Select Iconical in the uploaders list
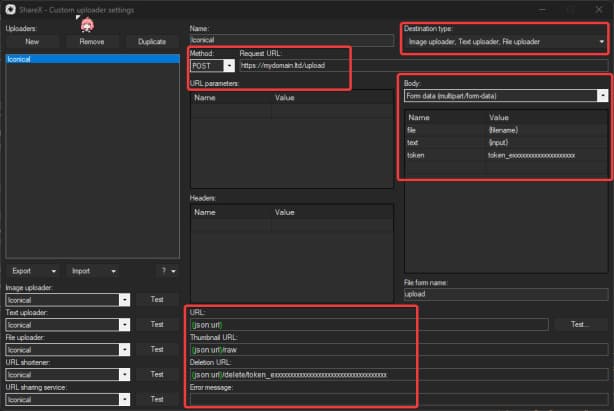The width and height of the screenshot is (614, 411). pos(92,59)
